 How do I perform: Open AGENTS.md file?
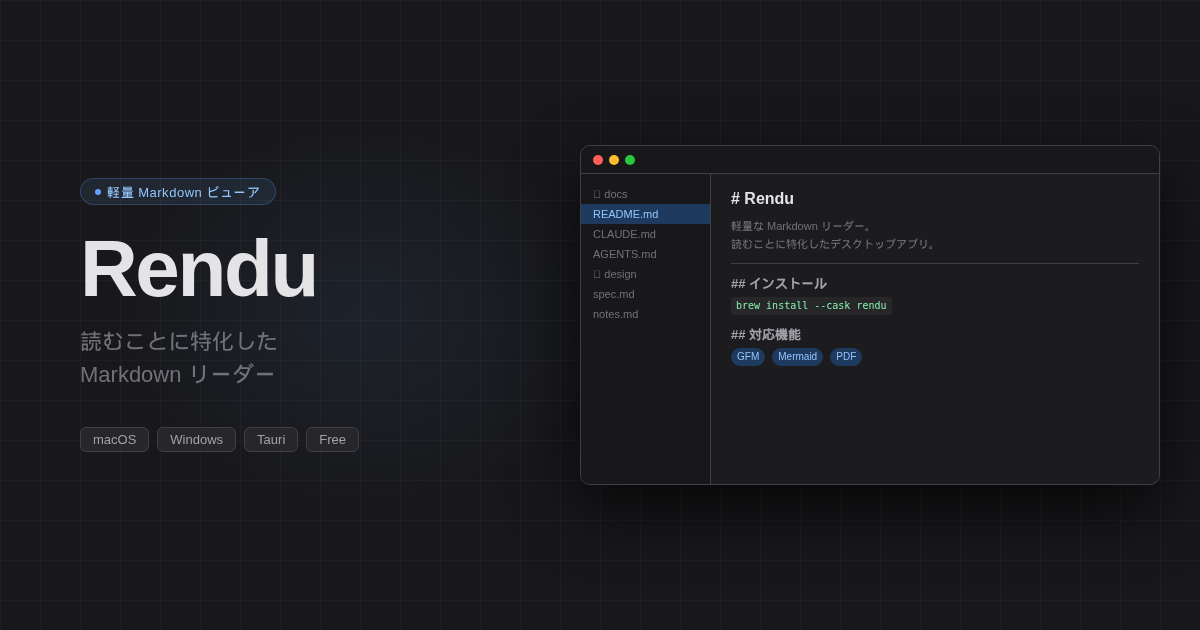pos(645,254)
